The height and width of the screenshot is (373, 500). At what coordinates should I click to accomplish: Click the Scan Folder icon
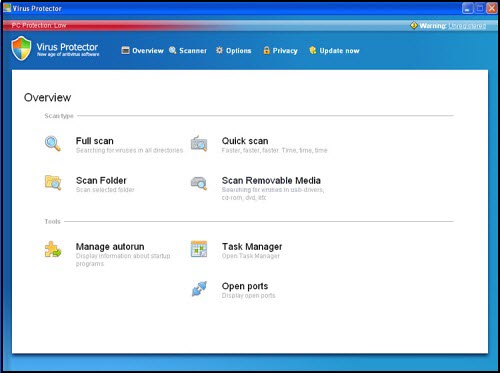(53, 183)
